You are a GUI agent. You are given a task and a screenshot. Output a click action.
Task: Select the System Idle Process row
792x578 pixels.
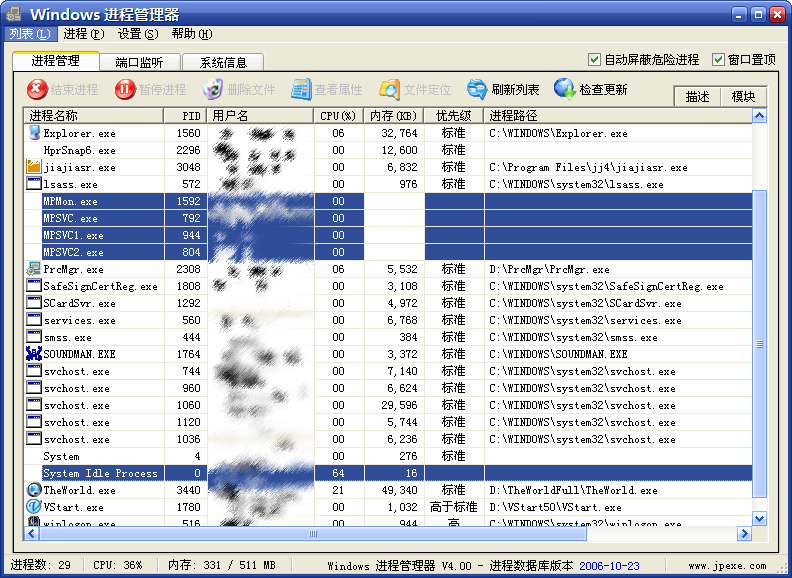(x=388, y=473)
